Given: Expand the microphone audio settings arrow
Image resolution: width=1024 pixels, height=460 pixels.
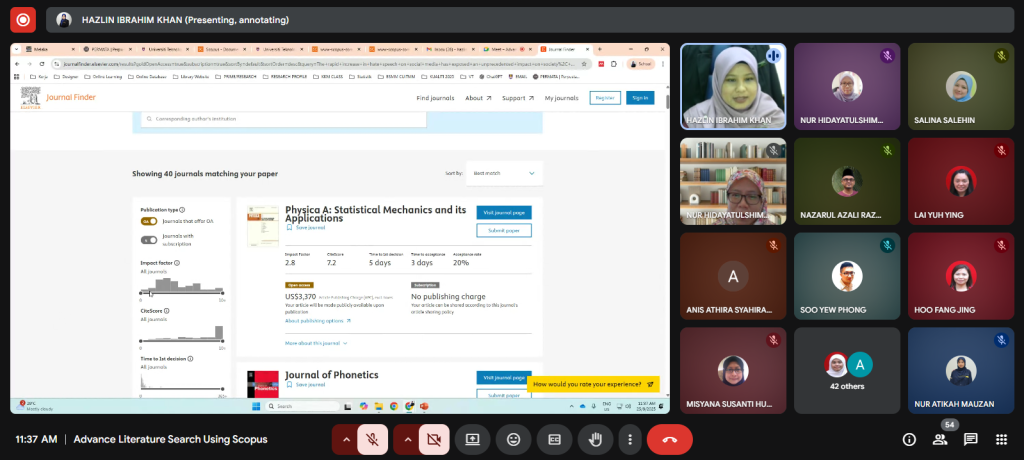Looking at the screenshot, I should coord(345,439).
